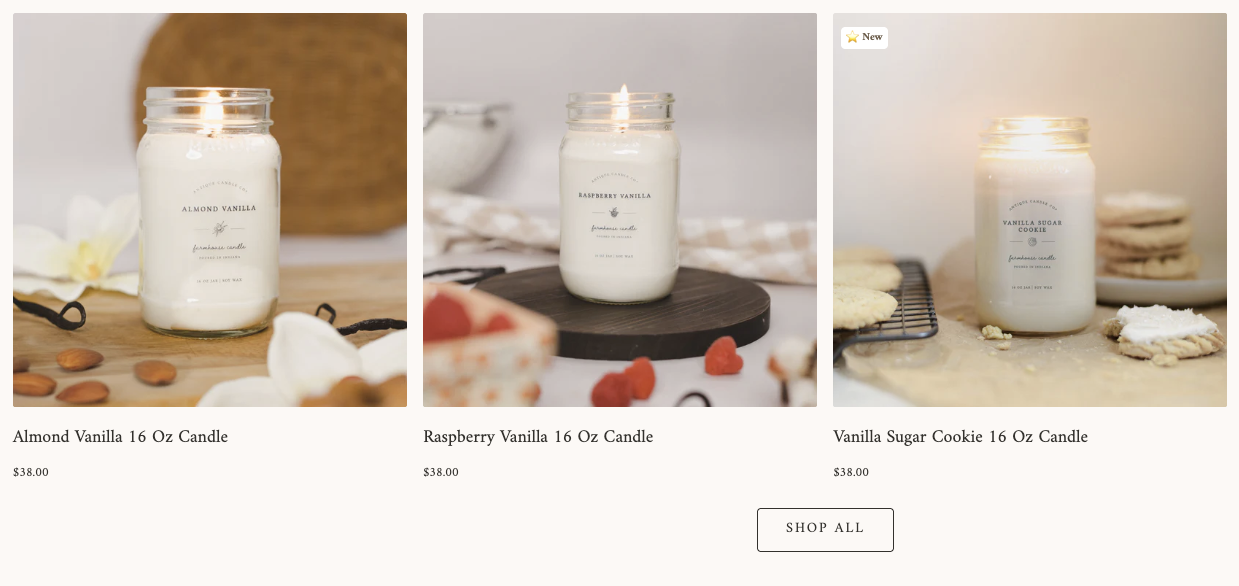Click the New badge label text

pos(872,37)
